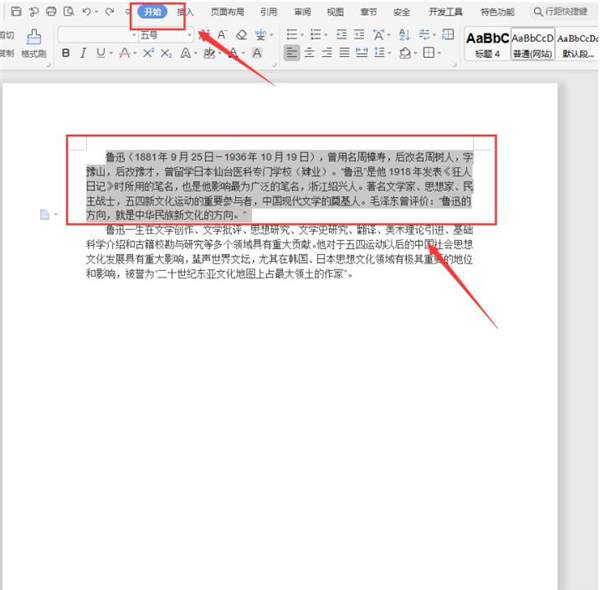Switch to the 引用 tab
The width and height of the screenshot is (600, 590).
tap(269, 12)
